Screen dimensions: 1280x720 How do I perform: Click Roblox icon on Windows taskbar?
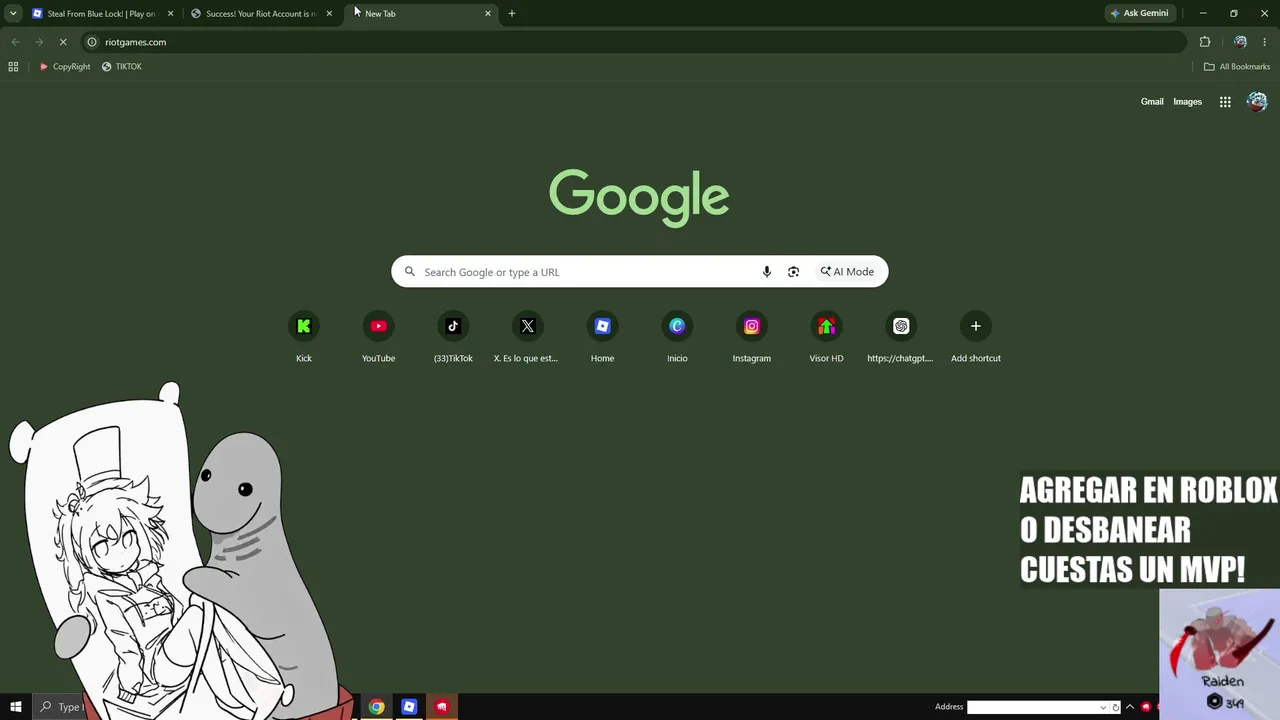[x=409, y=707]
